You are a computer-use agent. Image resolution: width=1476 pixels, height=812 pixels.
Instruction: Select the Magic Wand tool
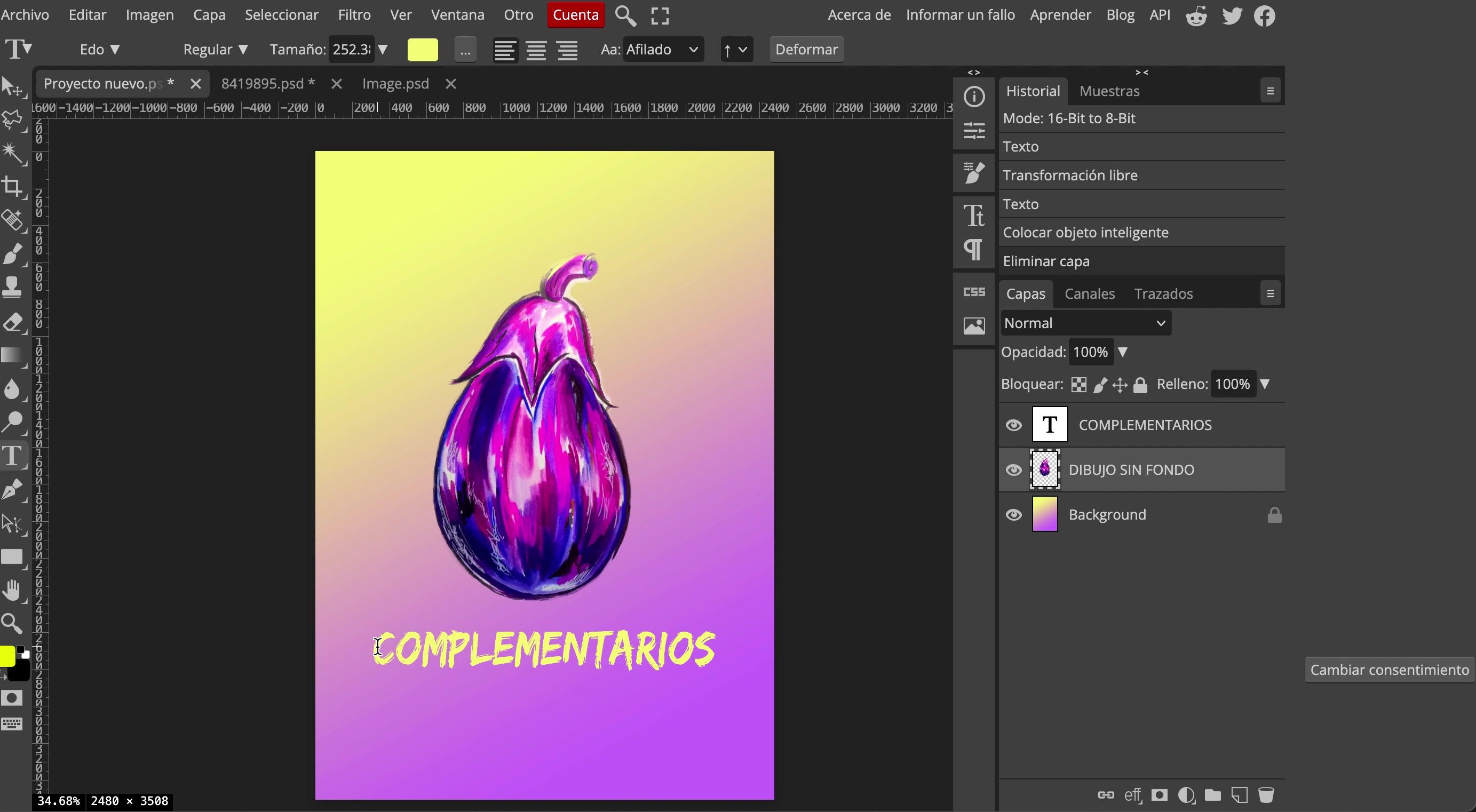pos(12,153)
